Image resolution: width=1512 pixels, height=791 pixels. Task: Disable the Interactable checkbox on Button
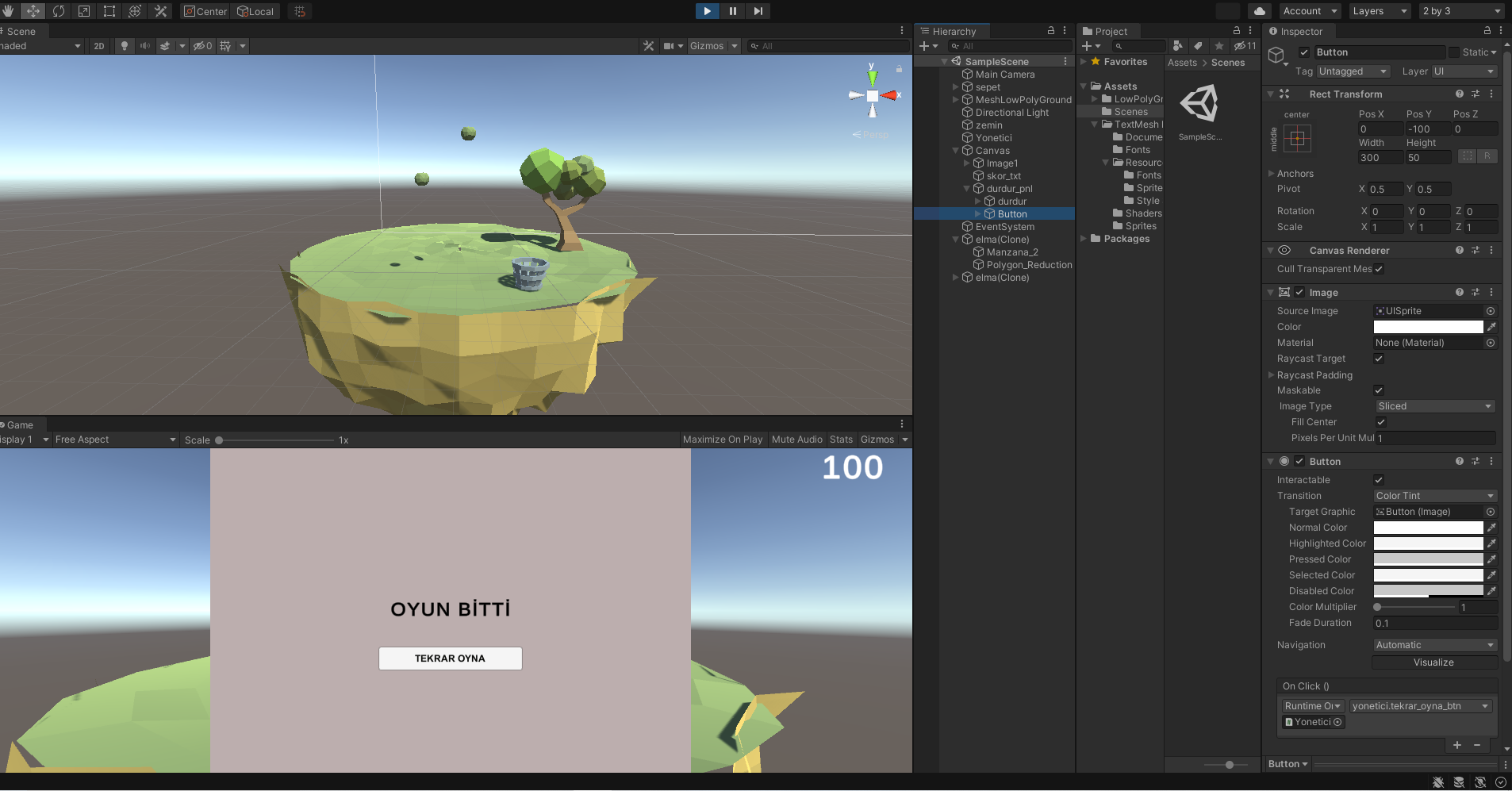[1378, 479]
